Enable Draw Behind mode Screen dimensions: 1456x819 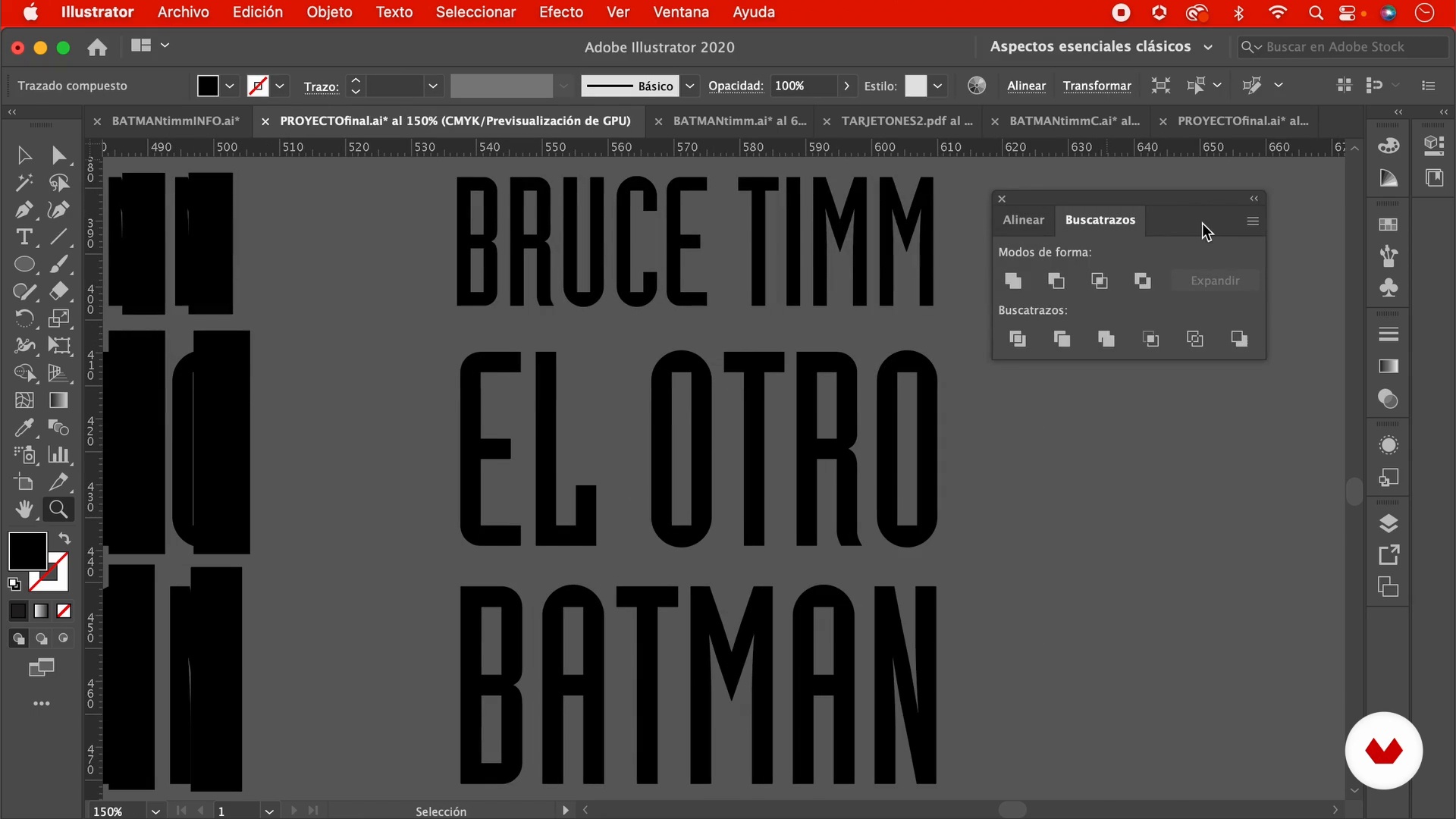click(x=41, y=639)
